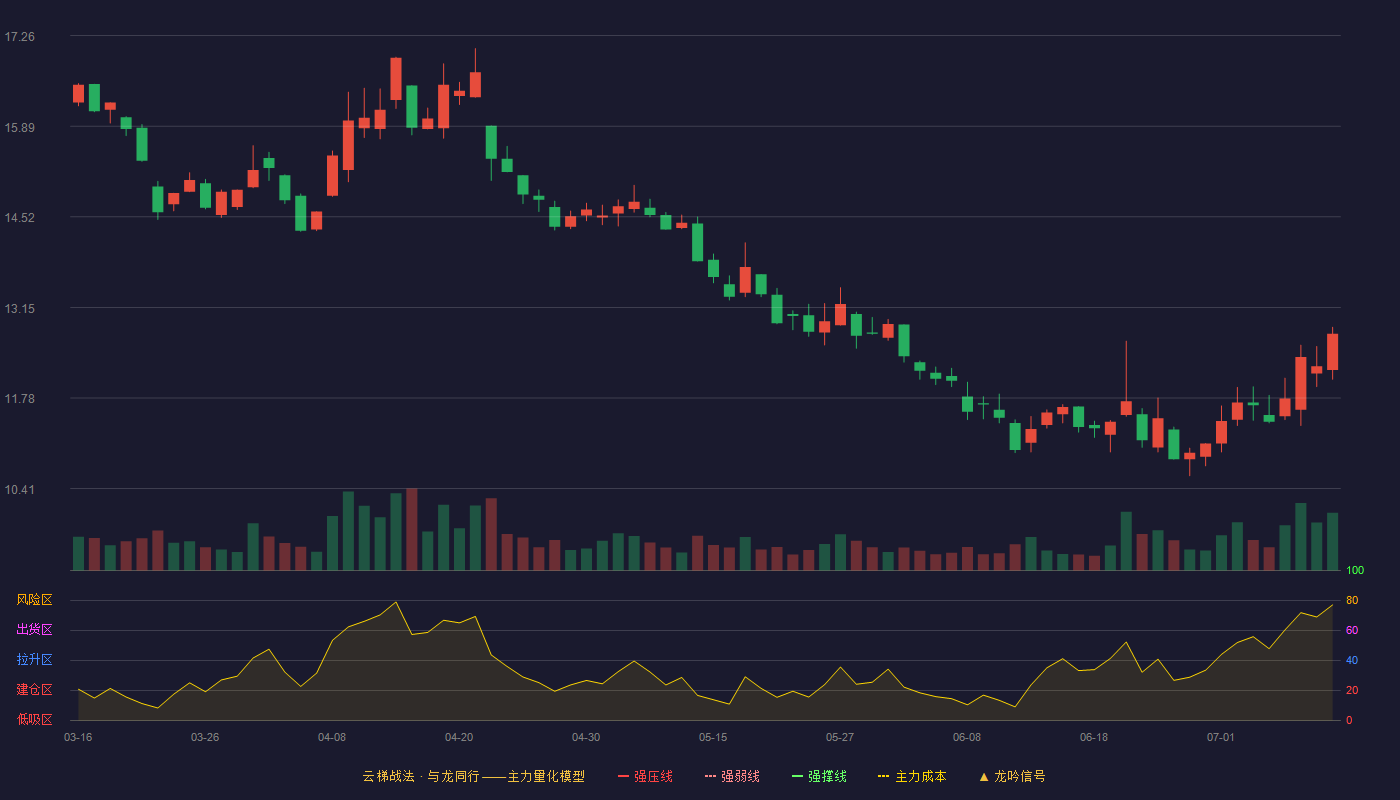Click the orange 80 indicator axis value
Viewport: 1400px width, 800px height.
pos(1352,601)
